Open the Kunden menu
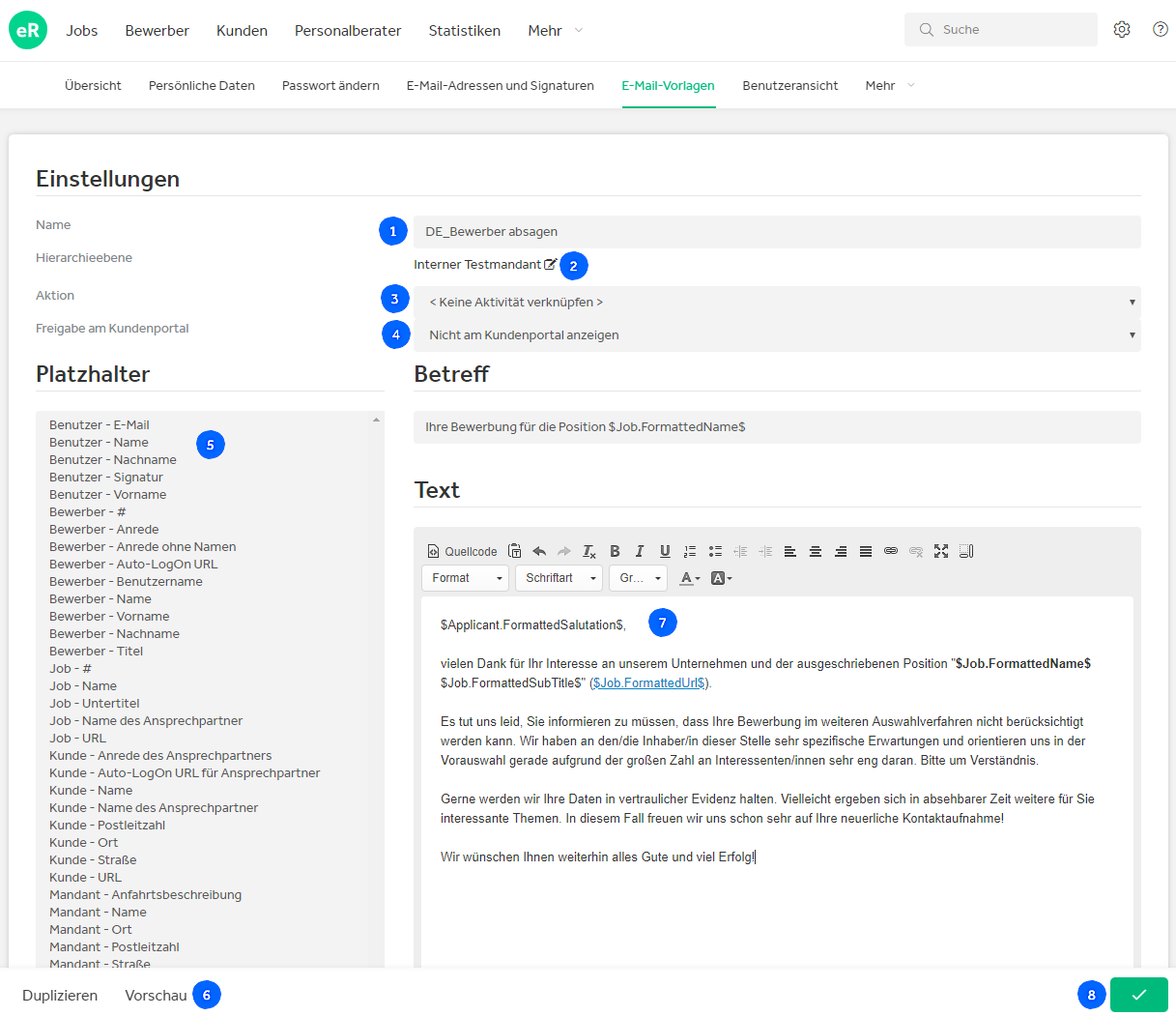Image resolution: width=1176 pixels, height=1016 pixels. click(242, 30)
